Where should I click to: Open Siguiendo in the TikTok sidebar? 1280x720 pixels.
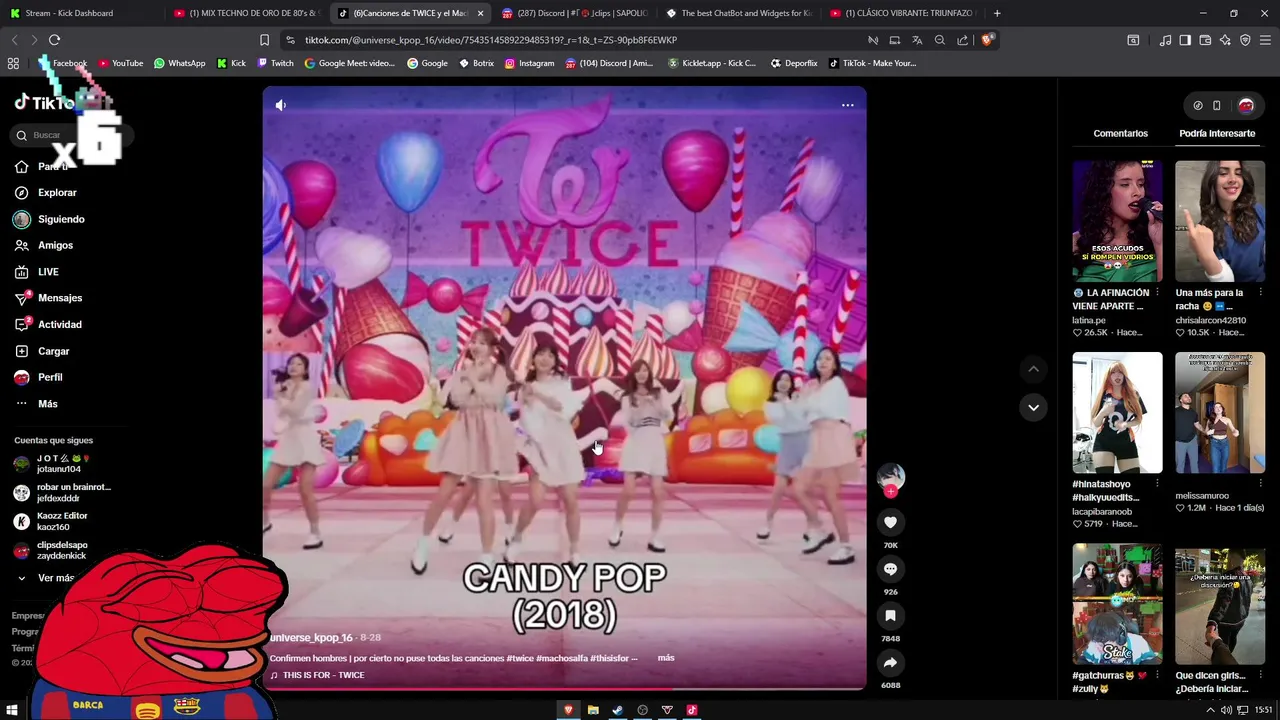coord(61,219)
